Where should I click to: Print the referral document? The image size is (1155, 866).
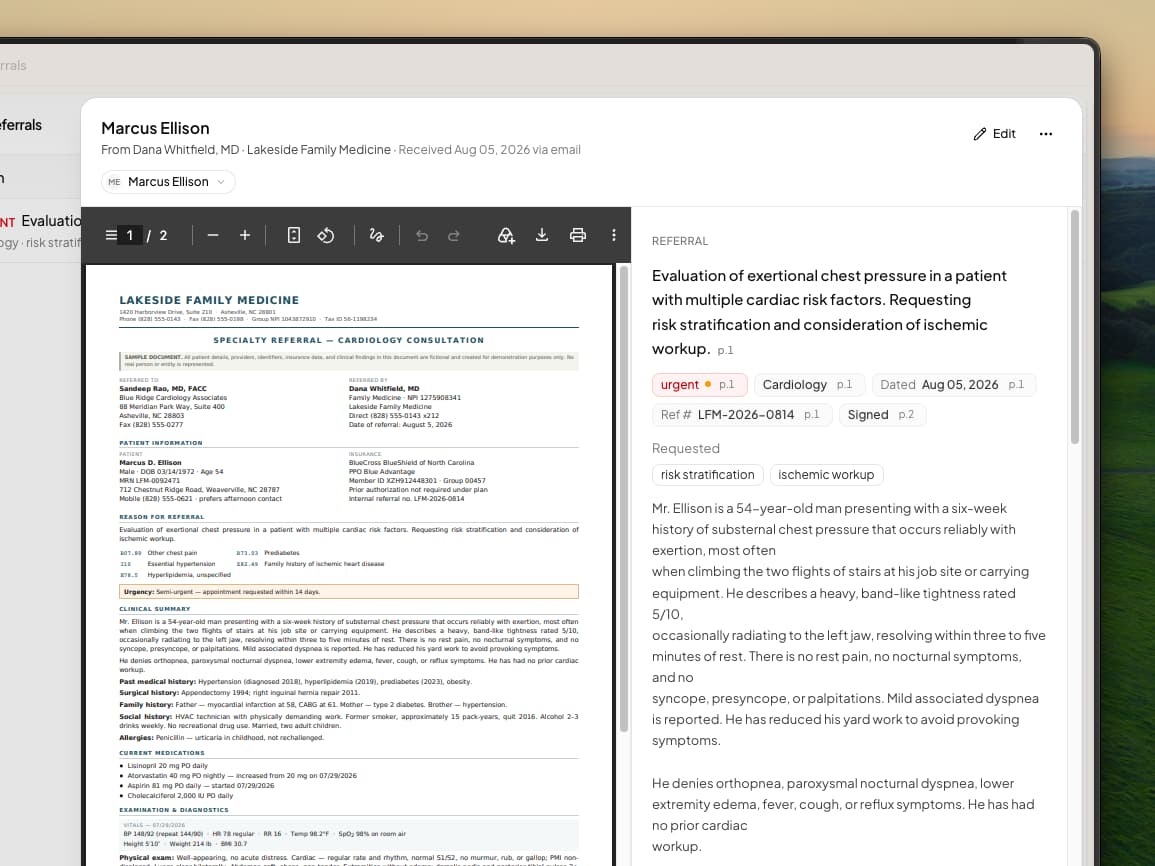pos(578,235)
